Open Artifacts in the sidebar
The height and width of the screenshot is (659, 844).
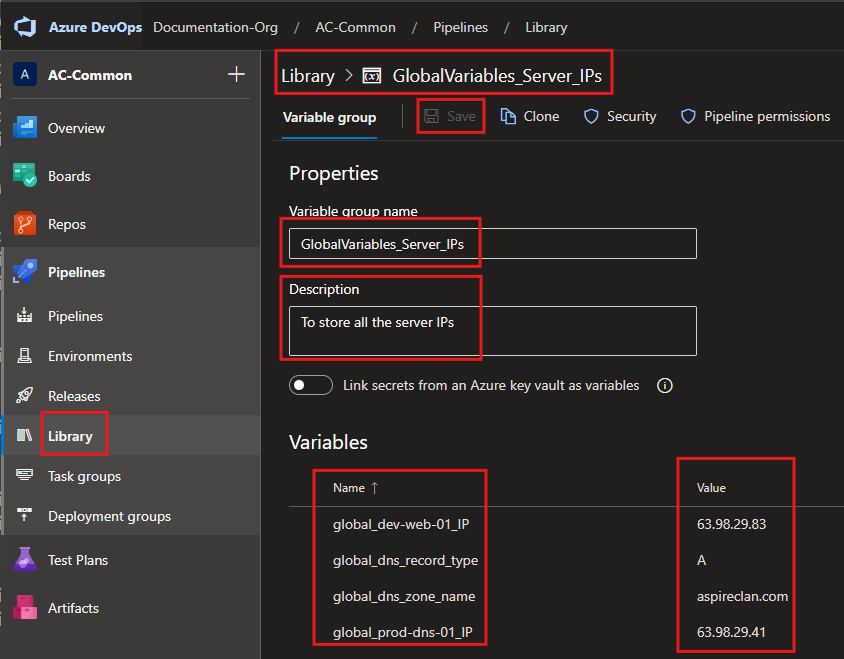tap(73, 608)
